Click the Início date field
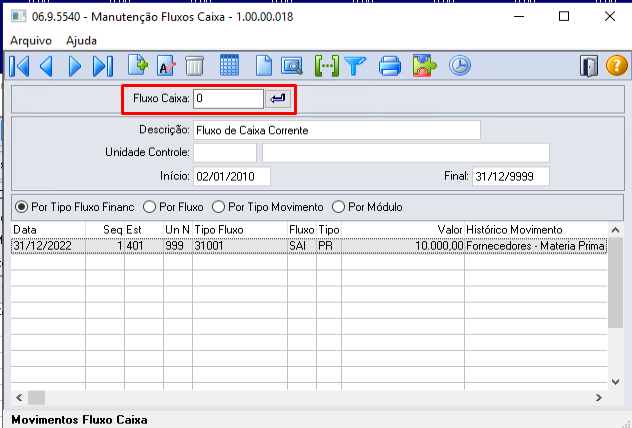 (232, 177)
